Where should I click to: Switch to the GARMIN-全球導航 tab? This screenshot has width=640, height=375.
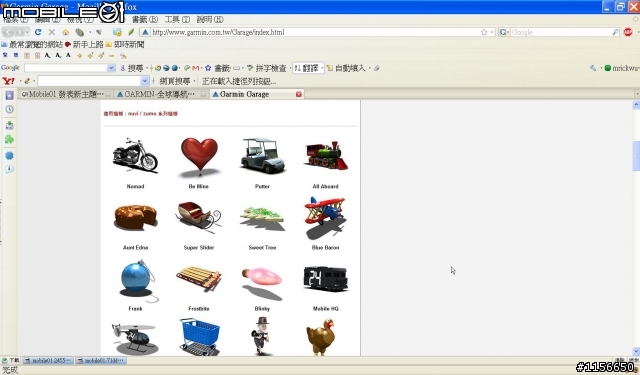click(161, 94)
